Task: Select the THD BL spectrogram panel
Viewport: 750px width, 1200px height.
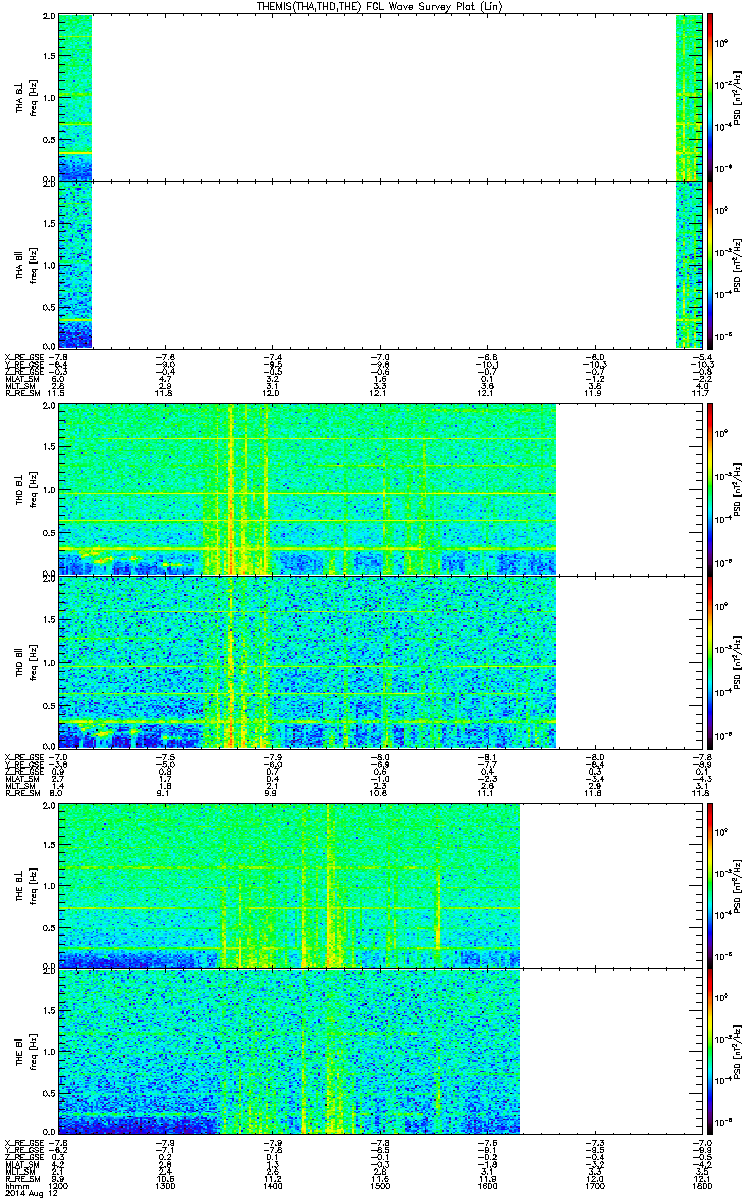Action: click(381, 489)
